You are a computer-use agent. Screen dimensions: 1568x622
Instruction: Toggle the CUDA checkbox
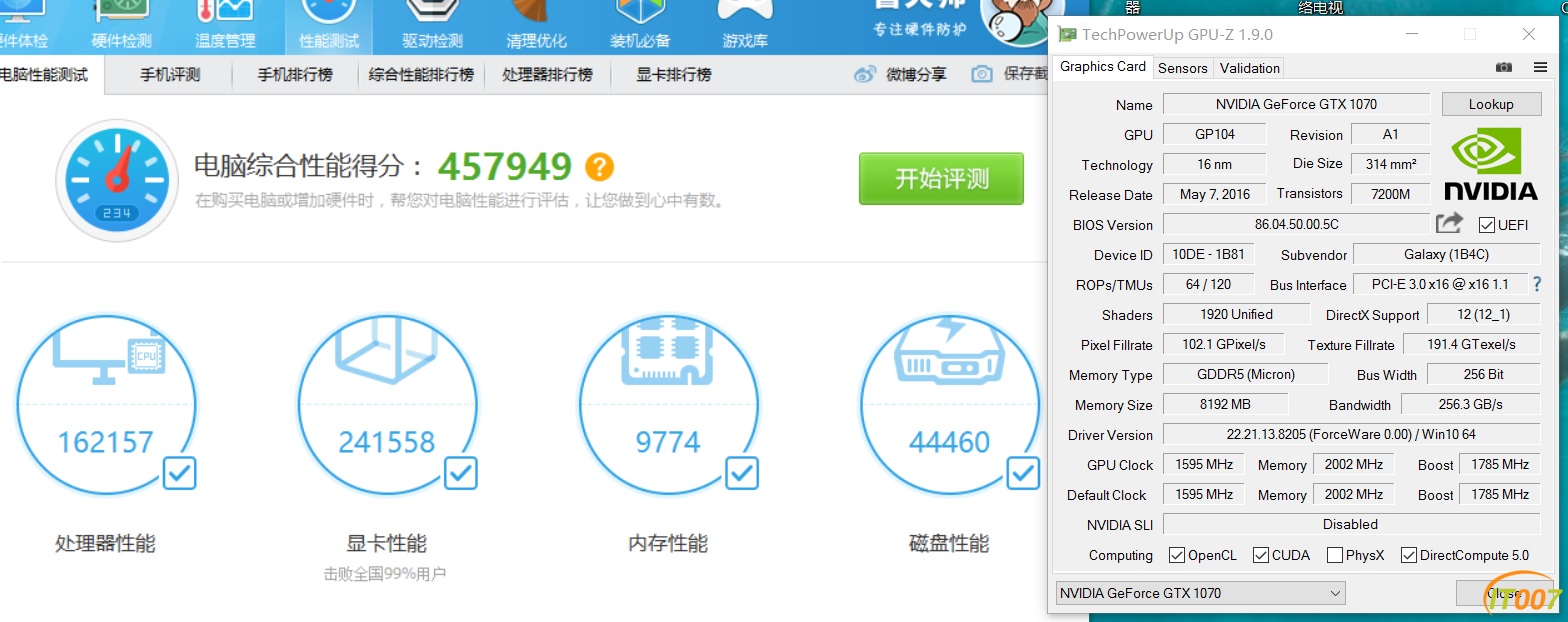[x=1261, y=555]
